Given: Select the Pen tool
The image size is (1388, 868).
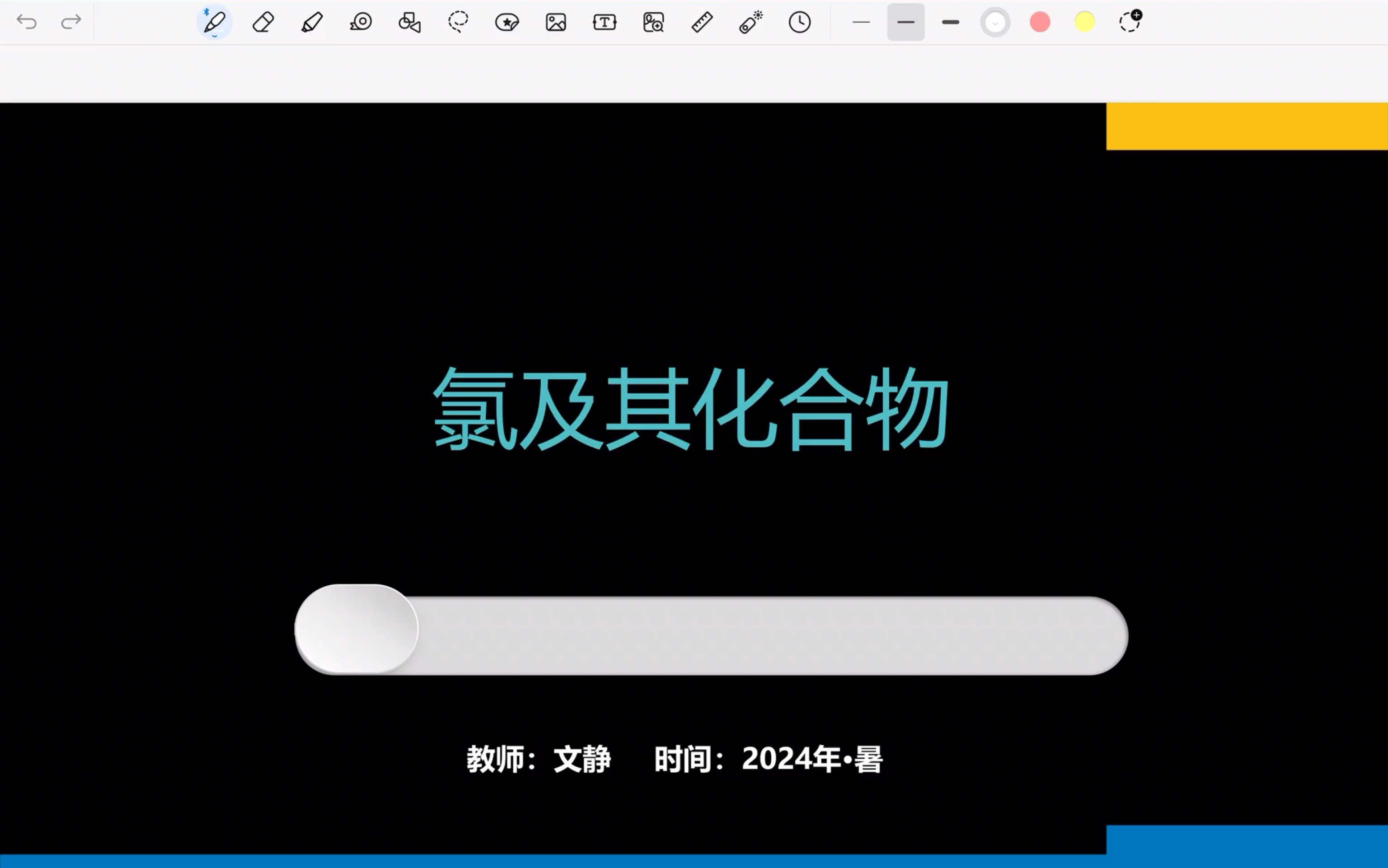Looking at the screenshot, I should point(214,23).
